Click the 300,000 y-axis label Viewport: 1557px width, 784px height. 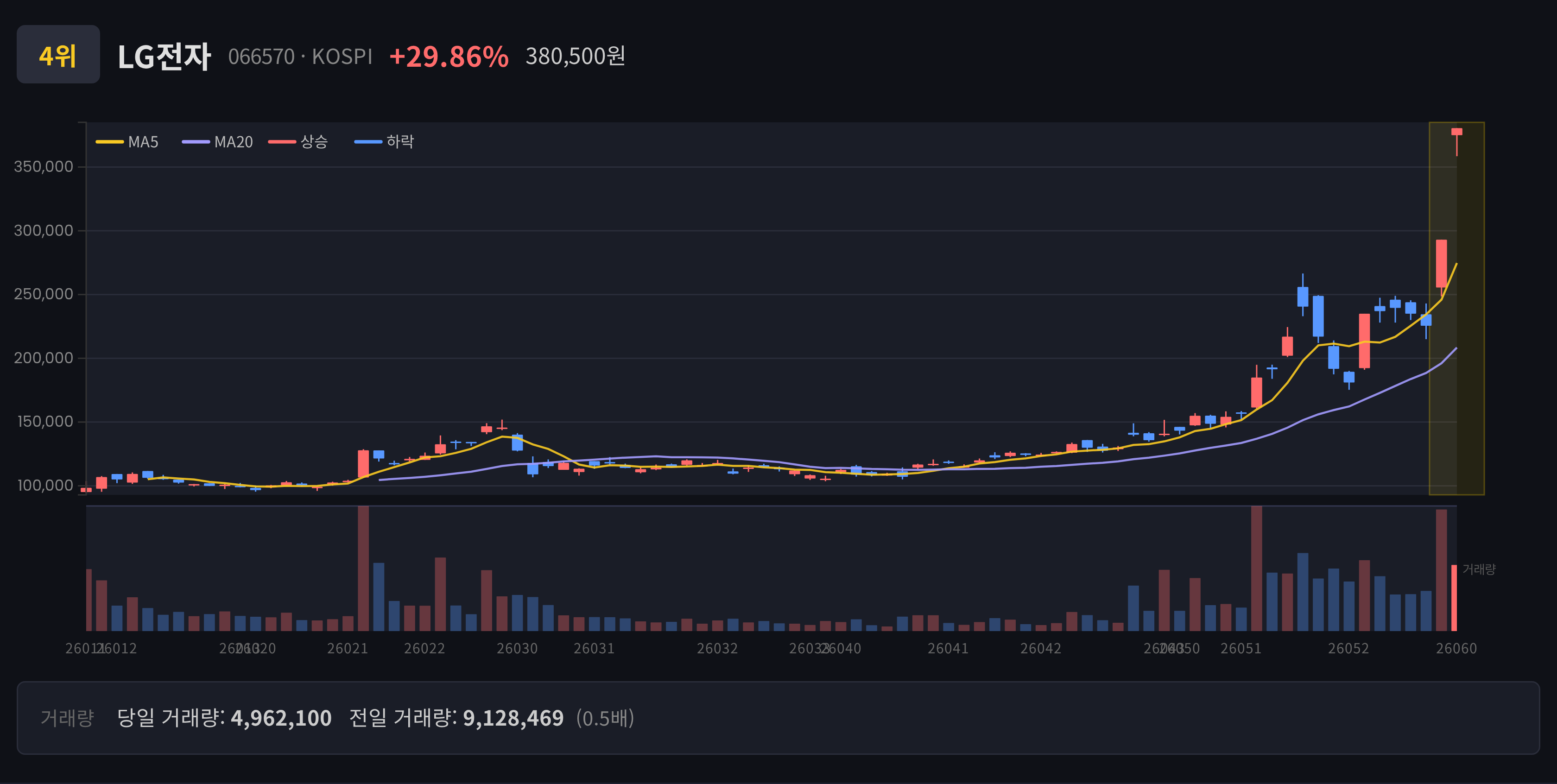tap(44, 230)
